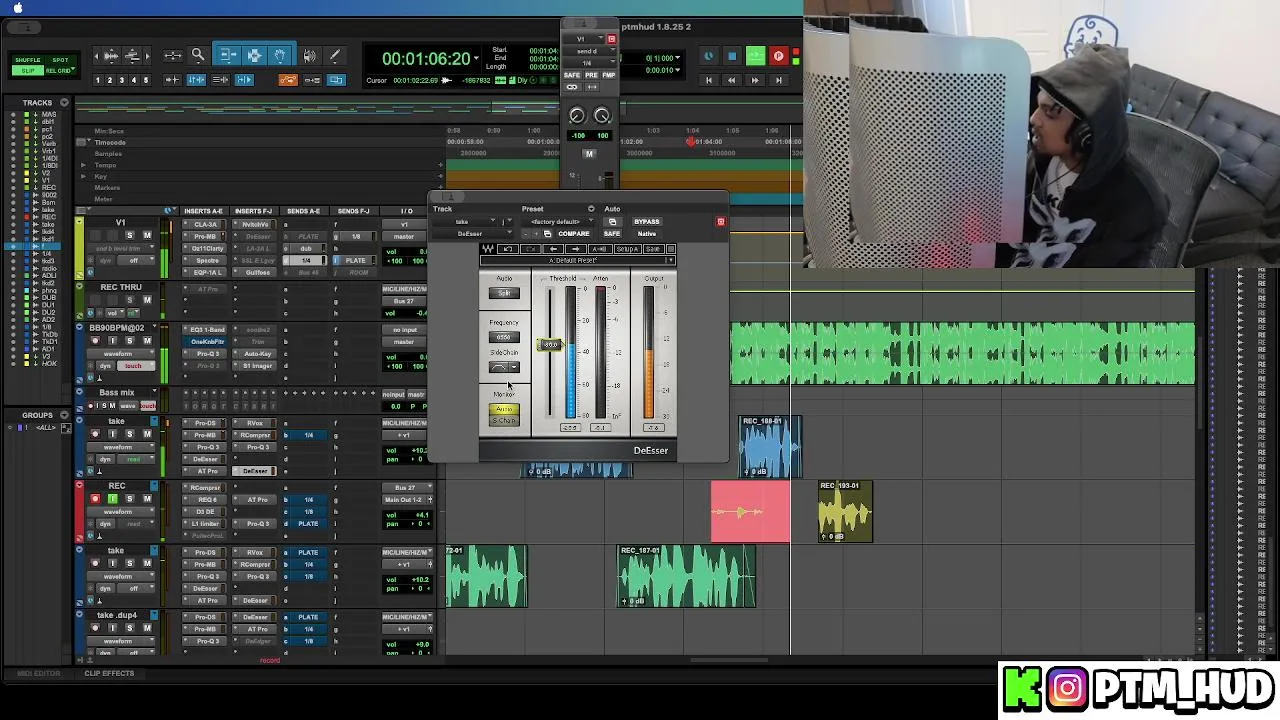
Task: Select the pink clip on REC track
Action: tap(750, 512)
